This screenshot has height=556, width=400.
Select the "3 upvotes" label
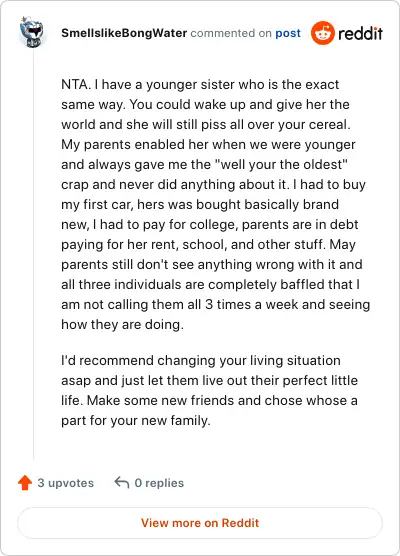(66, 483)
